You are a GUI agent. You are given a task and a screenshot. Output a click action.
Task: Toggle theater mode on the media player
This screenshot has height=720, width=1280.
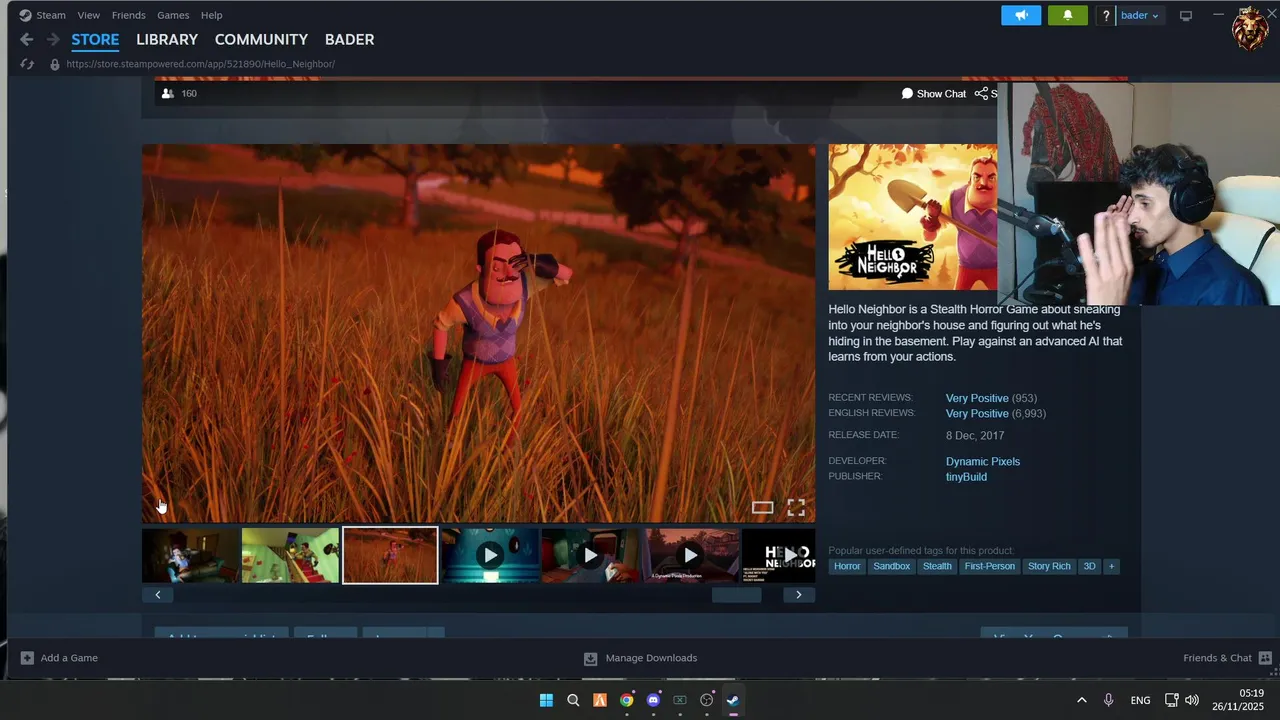coord(763,507)
